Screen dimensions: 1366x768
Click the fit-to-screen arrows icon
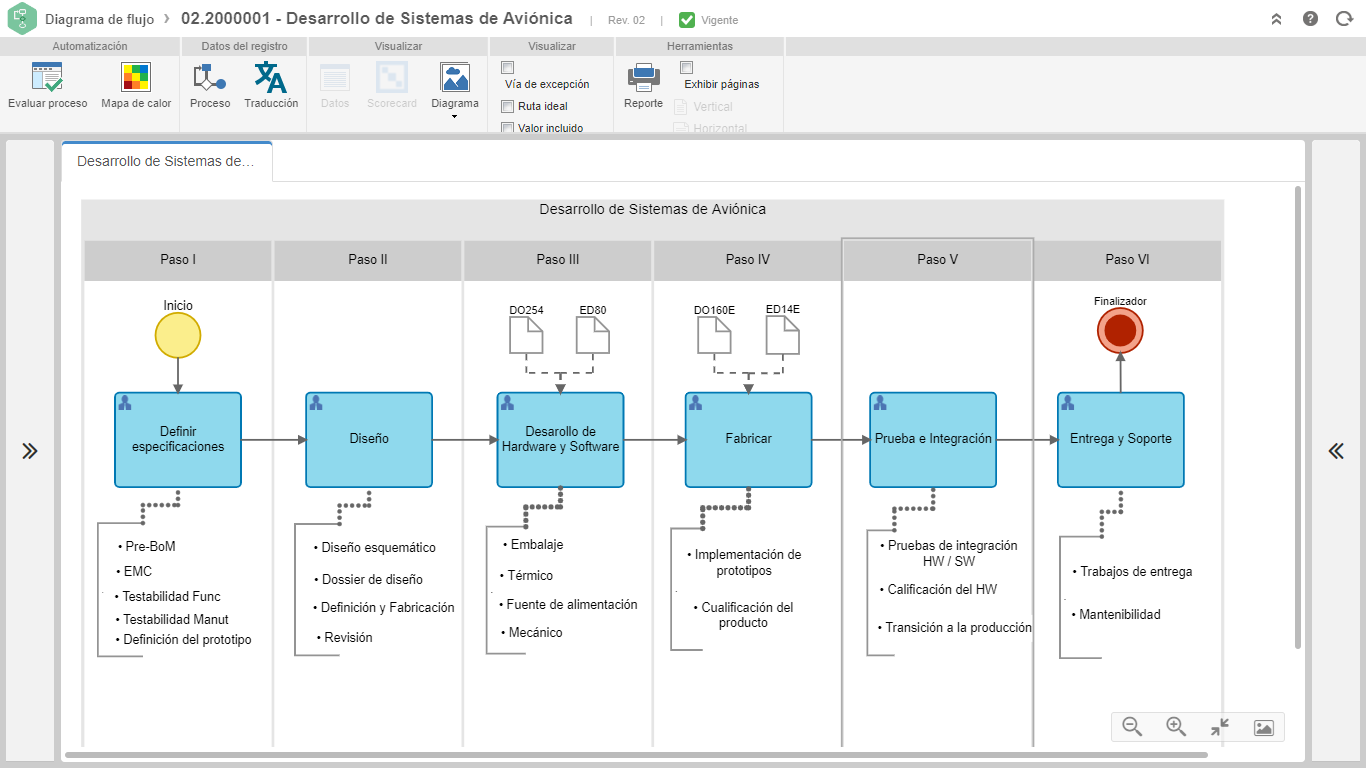pos(1219,727)
